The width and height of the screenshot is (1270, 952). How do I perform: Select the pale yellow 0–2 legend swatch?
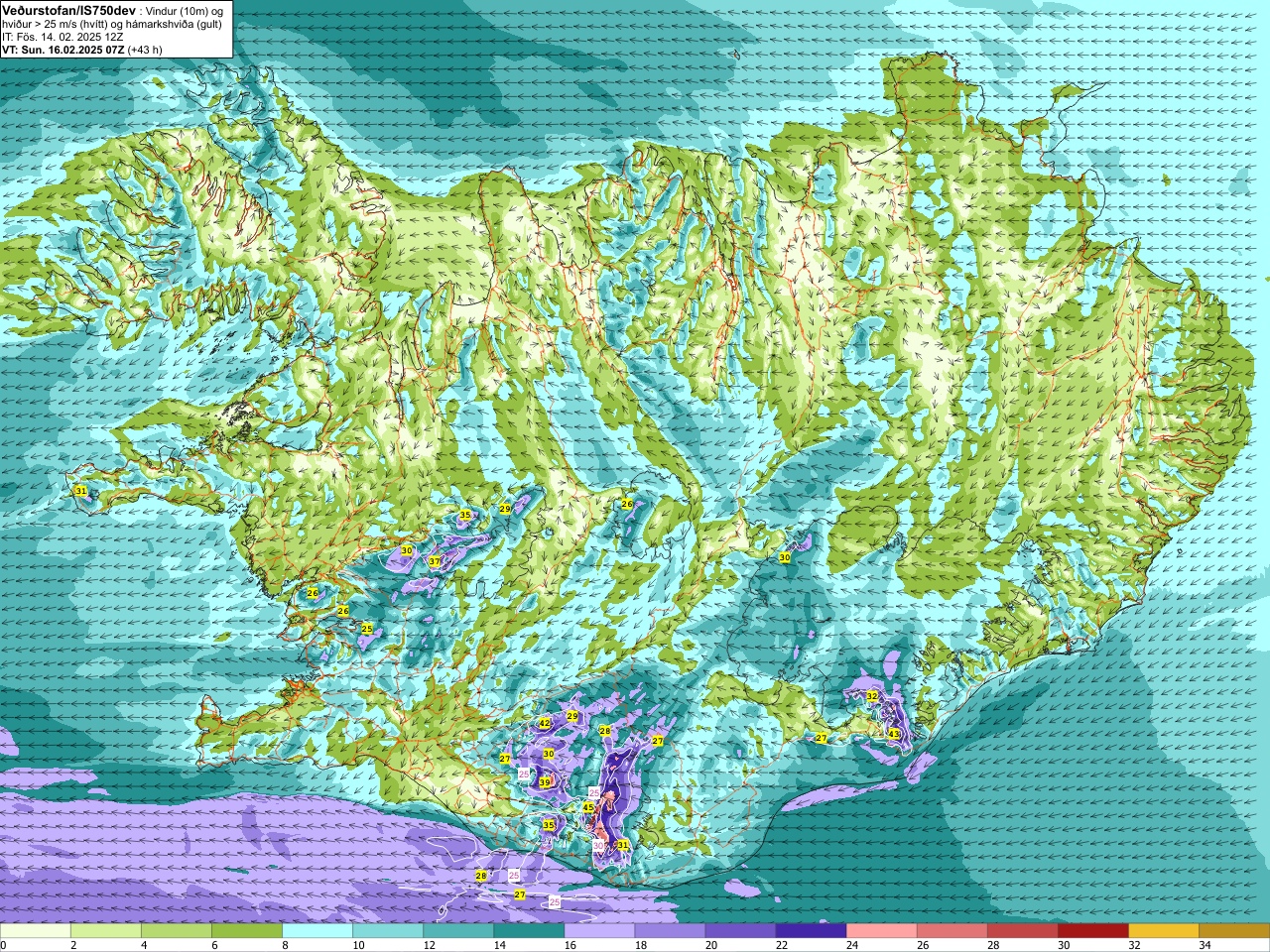point(36,931)
